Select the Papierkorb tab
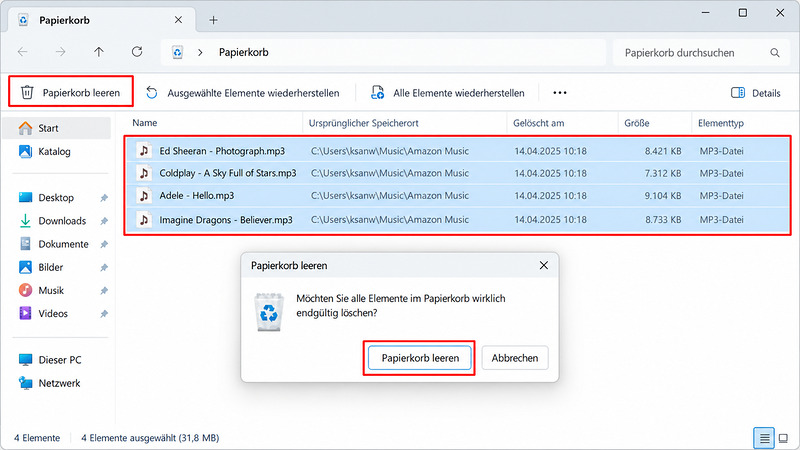The height and width of the screenshot is (450, 800). pyautogui.click(x=102, y=20)
